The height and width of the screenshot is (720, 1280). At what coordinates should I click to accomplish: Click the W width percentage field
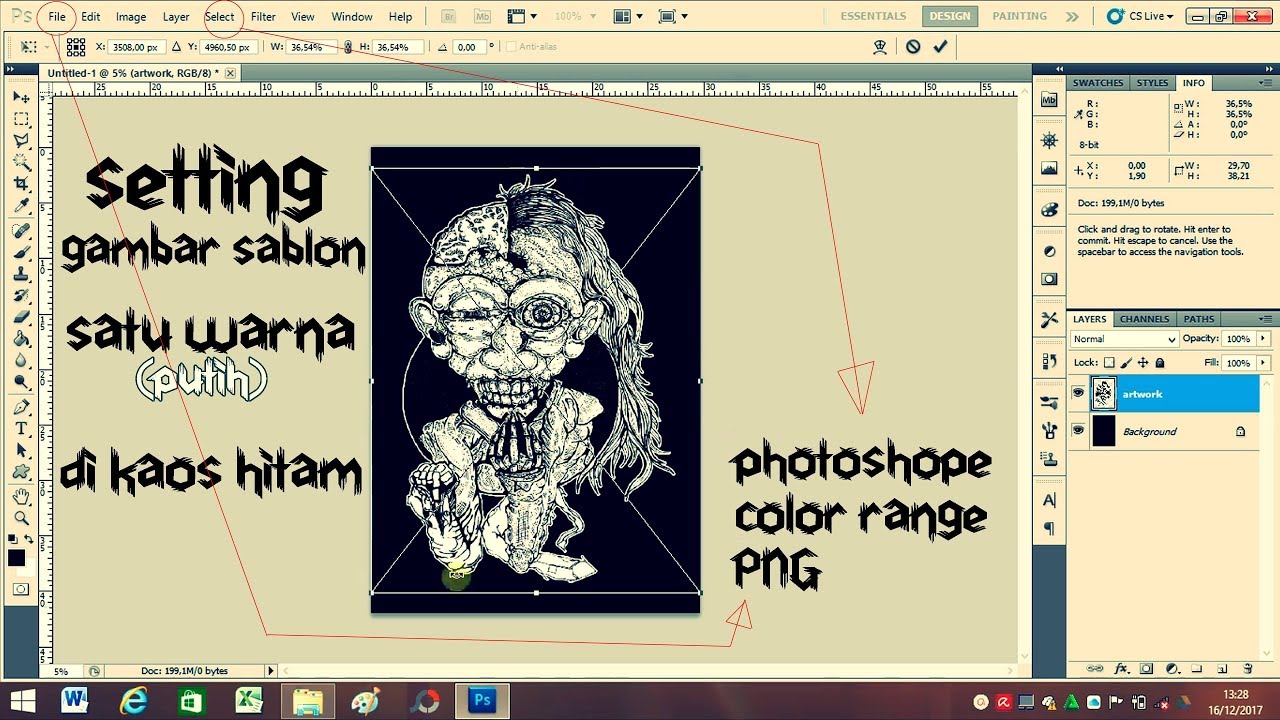pos(309,47)
